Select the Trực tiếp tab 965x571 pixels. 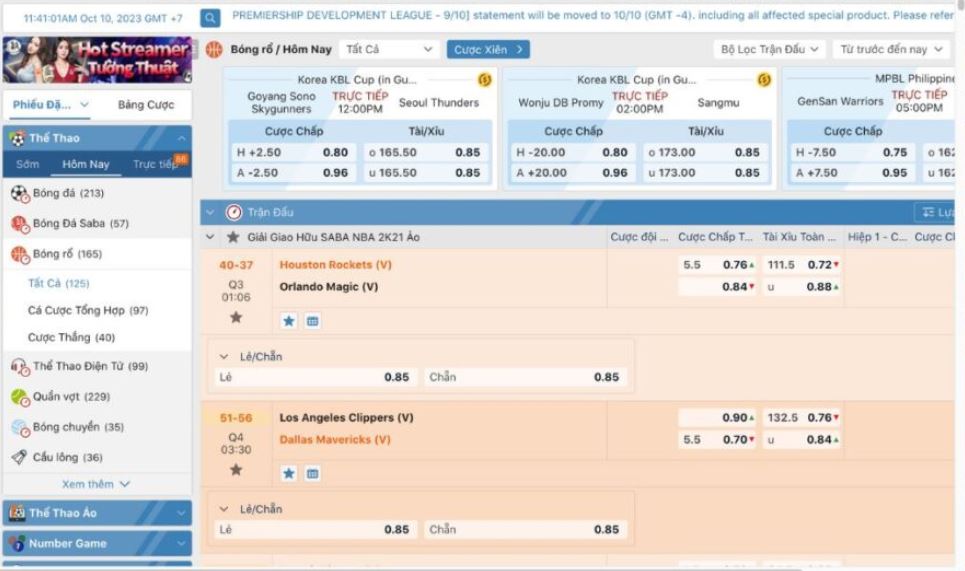coord(154,164)
